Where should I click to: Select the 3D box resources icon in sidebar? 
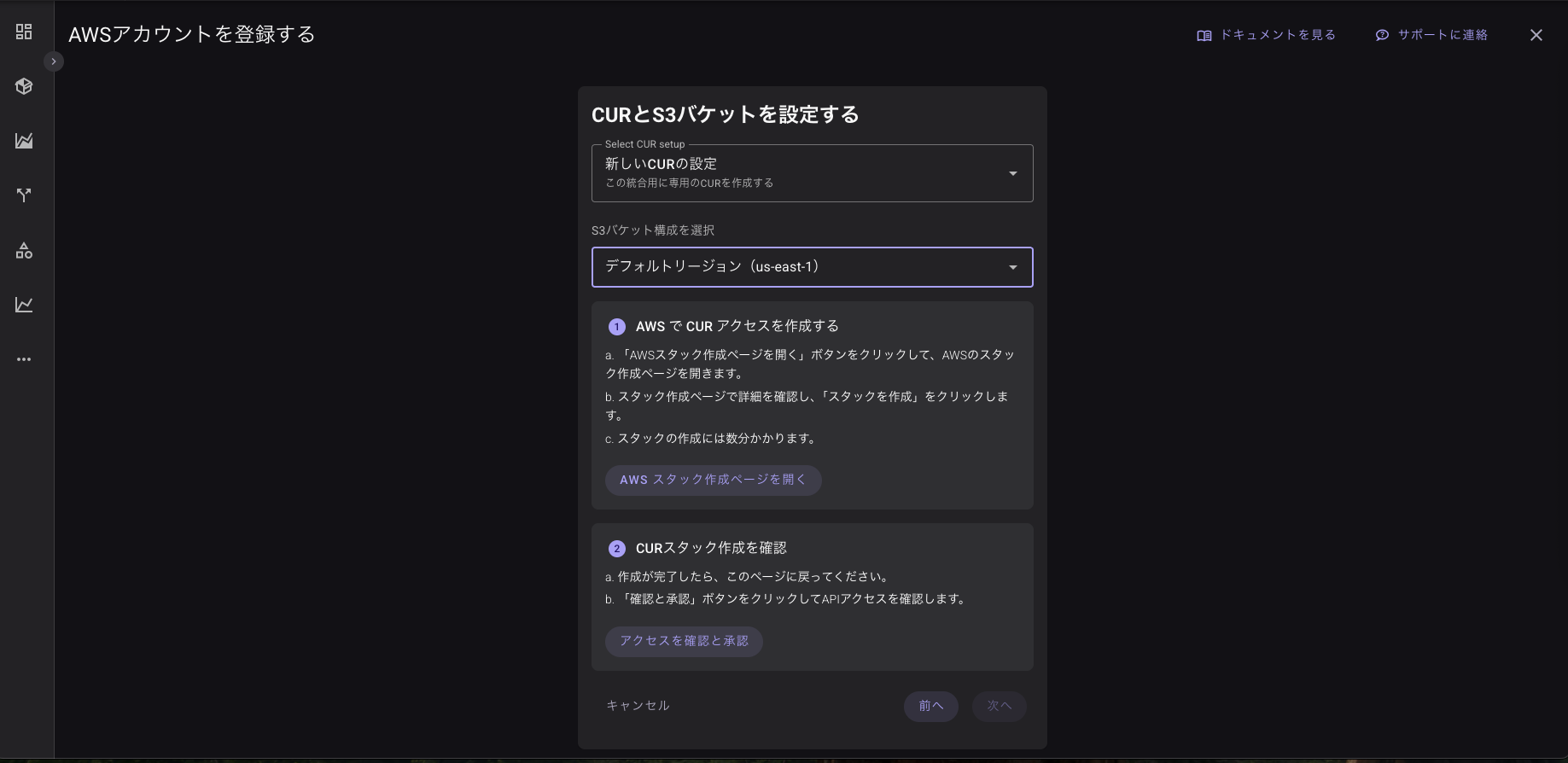tap(23, 85)
